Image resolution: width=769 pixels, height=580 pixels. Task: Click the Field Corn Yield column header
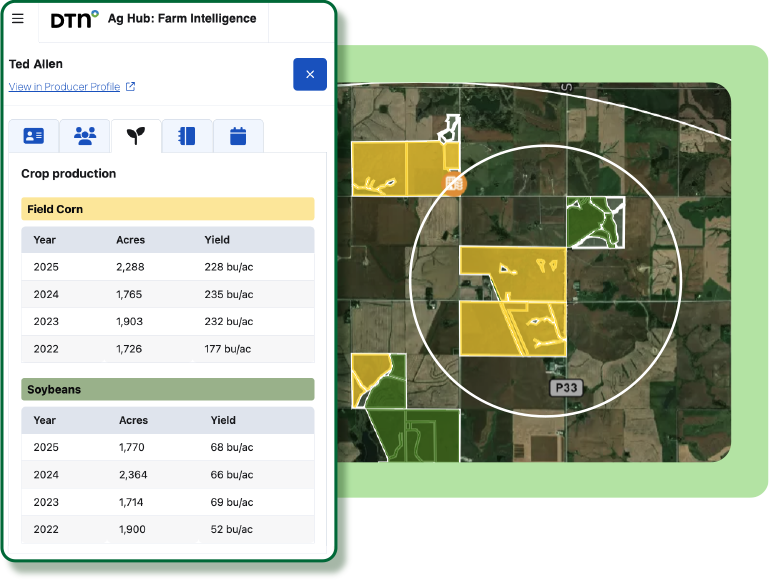217,240
